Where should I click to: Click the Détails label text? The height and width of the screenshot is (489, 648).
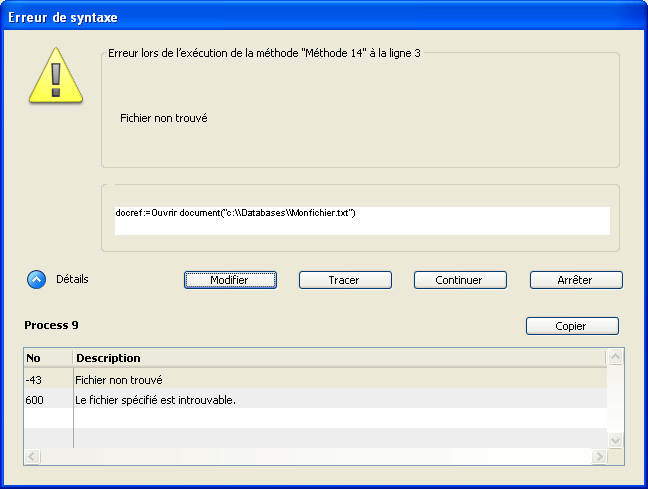(72, 280)
